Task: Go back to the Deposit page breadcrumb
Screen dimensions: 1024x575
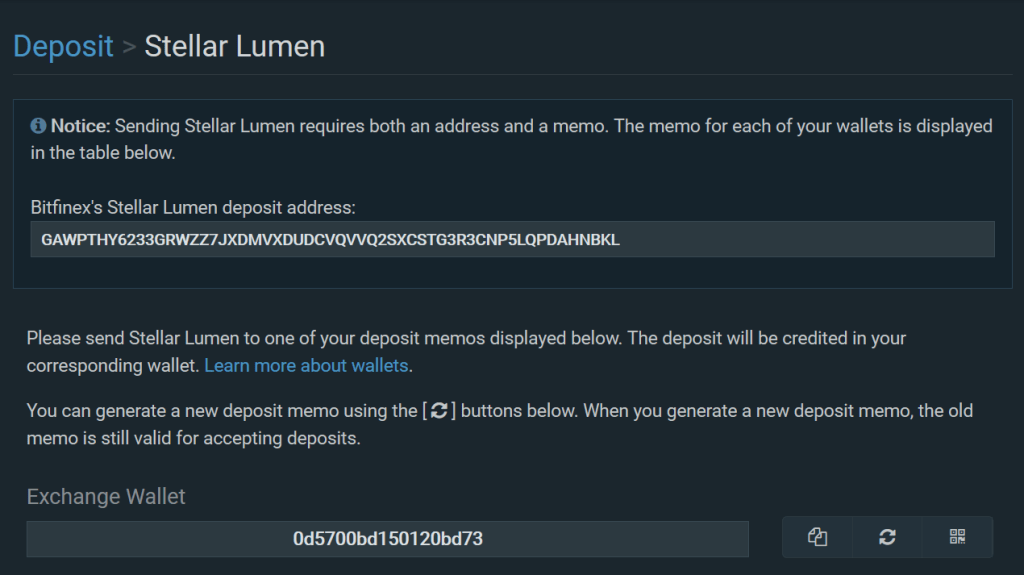Action: tap(63, 46)
